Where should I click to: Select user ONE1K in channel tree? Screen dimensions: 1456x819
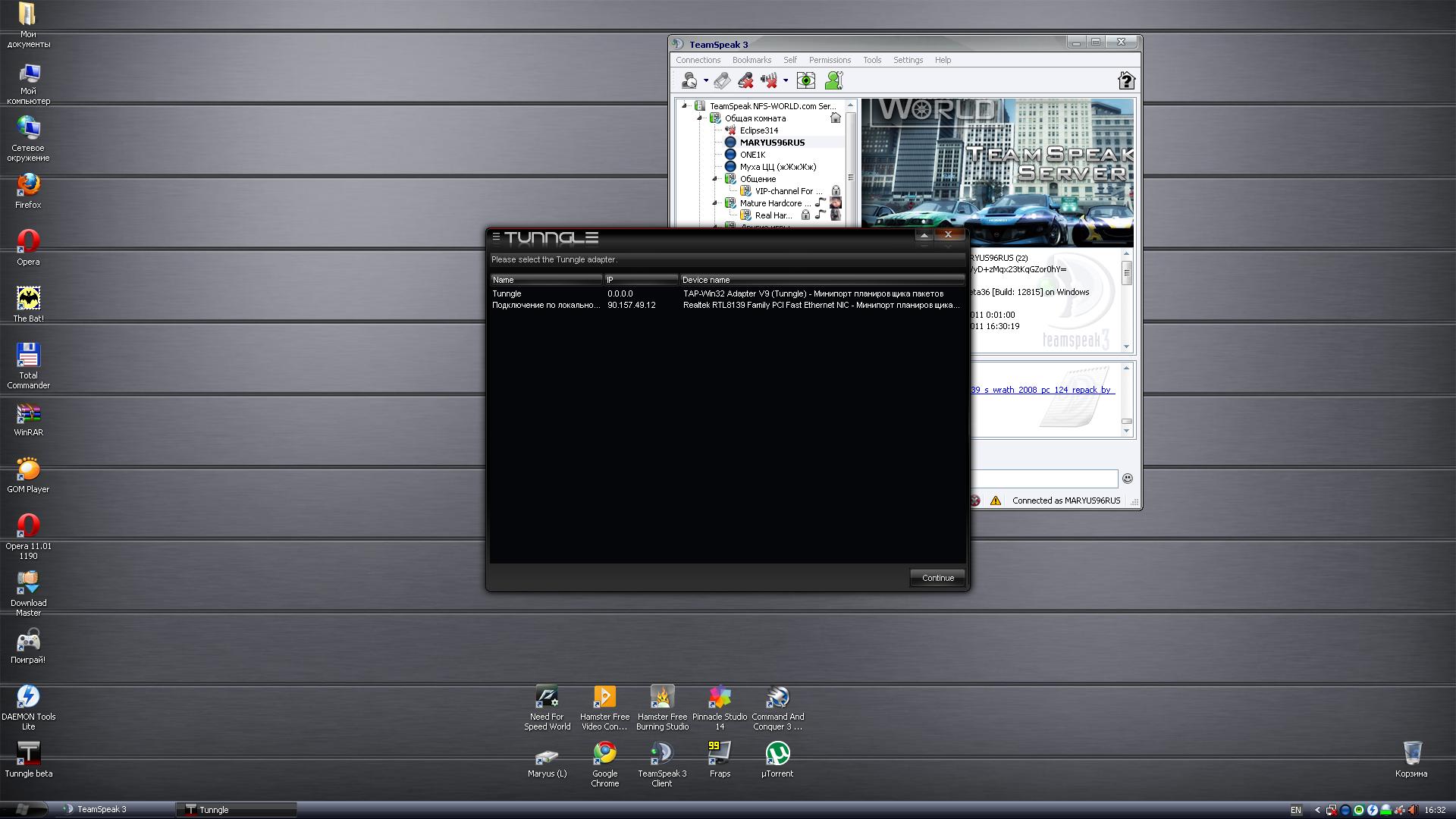coord(752,155)
